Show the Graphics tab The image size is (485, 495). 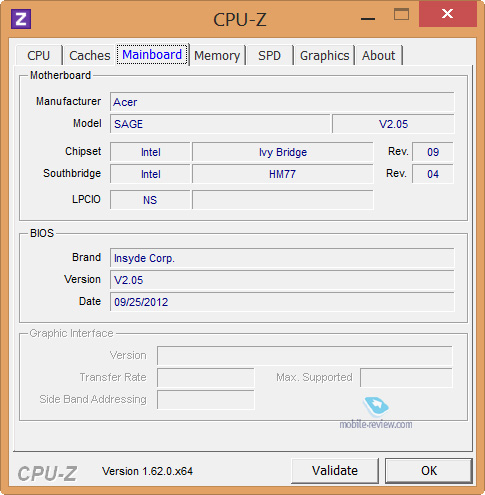pyautogui.click(x=324, y=55)
